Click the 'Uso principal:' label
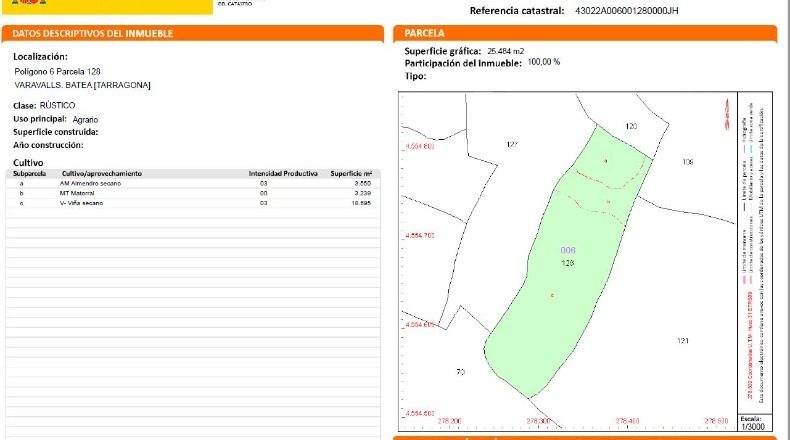The width and height of the screenshot is (790, 440). (40, 119)
